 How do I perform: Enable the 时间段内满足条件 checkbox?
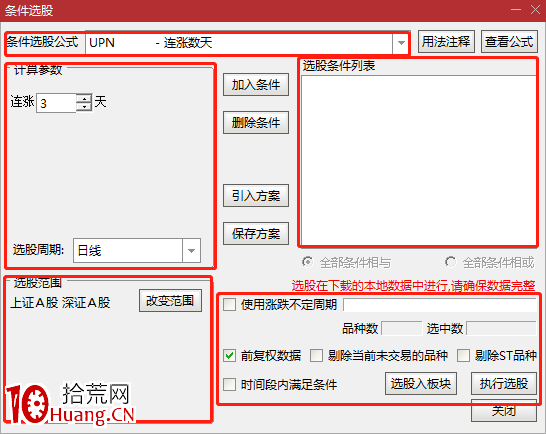tap(229, 385)
